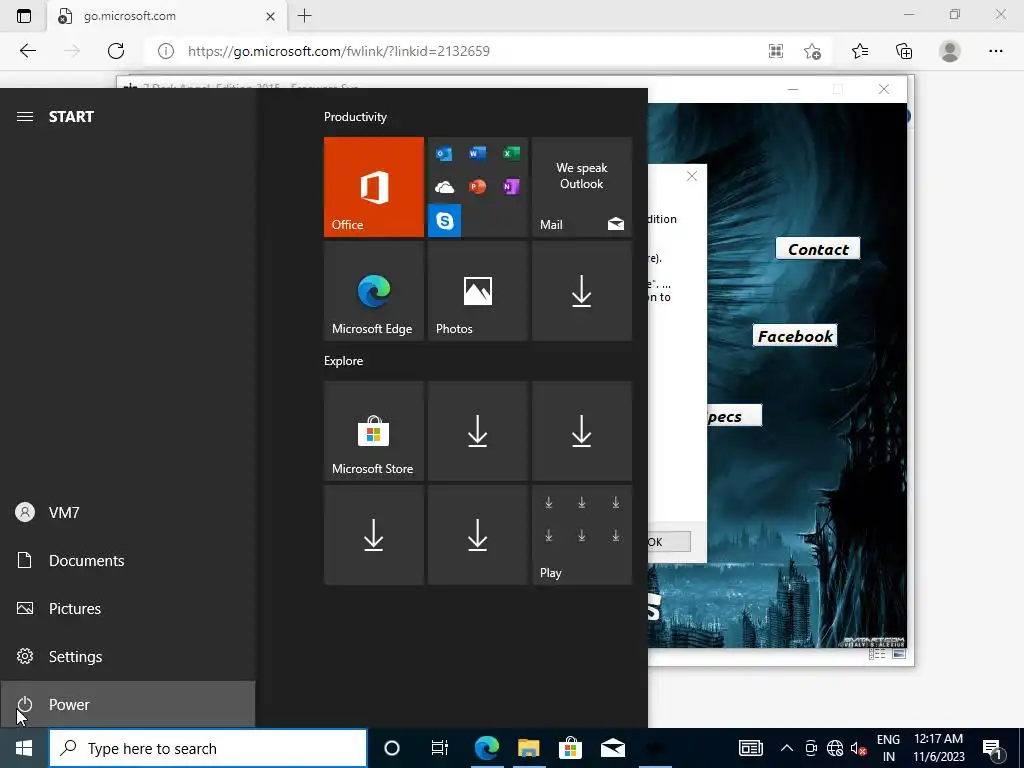Screen dimensions: 1024x768
Task: Click the Edge tab actions menu icon
Action: pyautogui.click(x=24, y=16)
